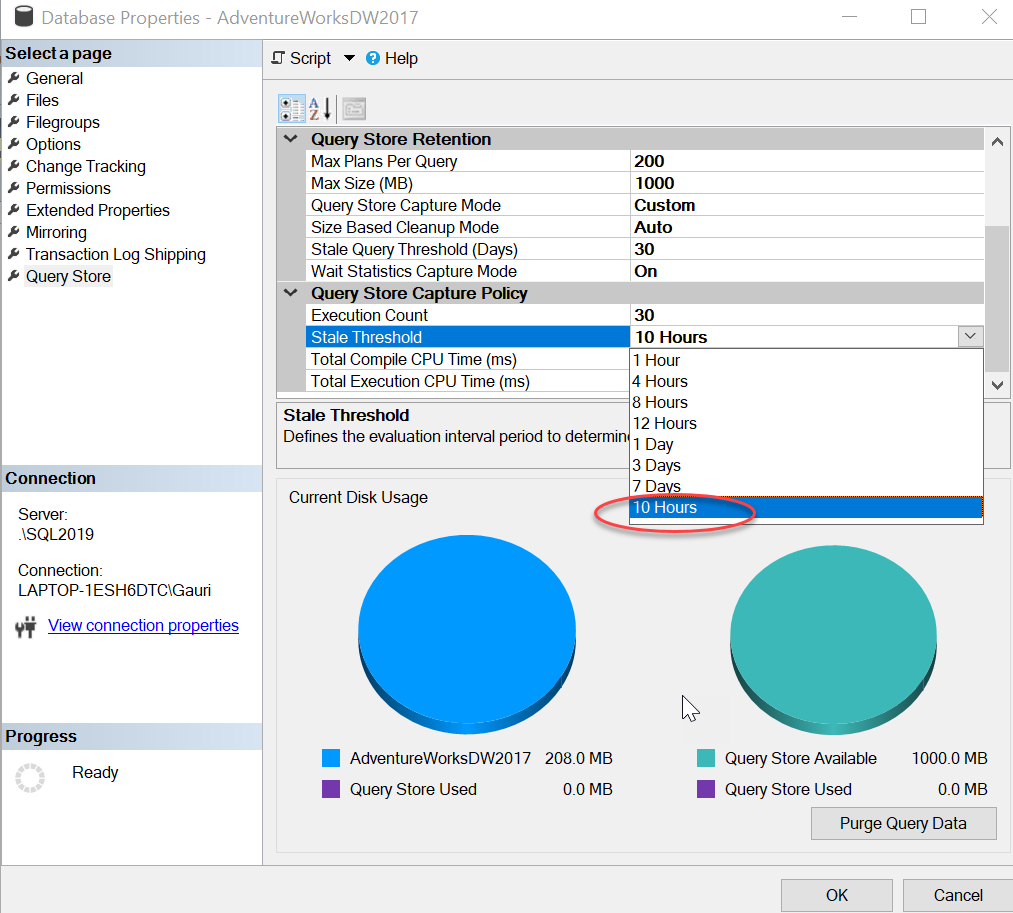Collapse the Query Store Capture Policy section
This screenshot has height=913, width=1013.
pos(291,293)
